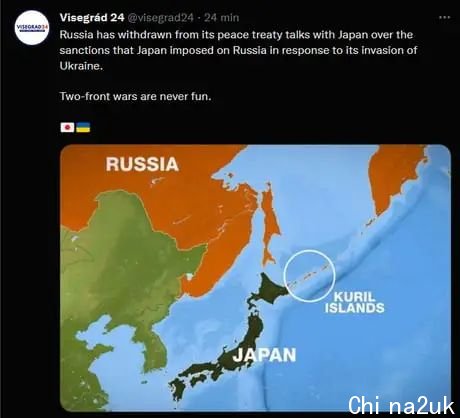Click the white circle marking the islands
Image resolution: width=460 pixels, height=418 pixels.
point(310,276)
